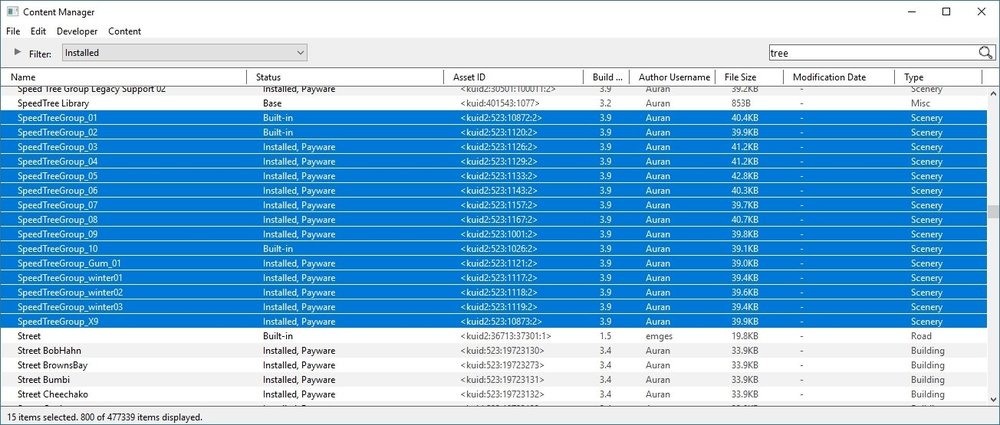Screen dimensions: 1000x425
Task: Sort by the Build column header
Action: [607, 77]
